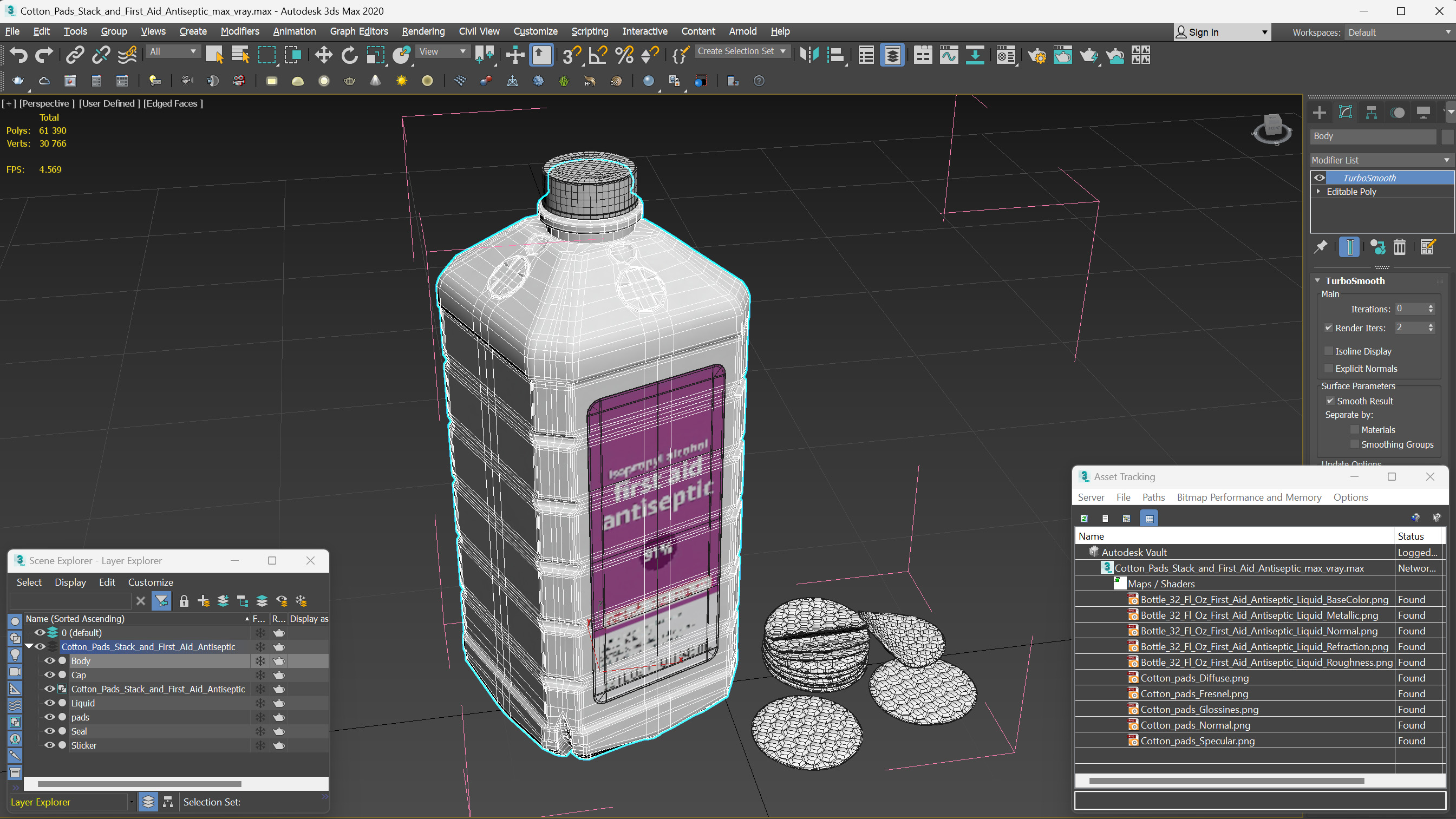Image resolution: width=1456 pixels, height=819 pixels.
Task: Choose the Select Object tool
Action: coord(214,55)
